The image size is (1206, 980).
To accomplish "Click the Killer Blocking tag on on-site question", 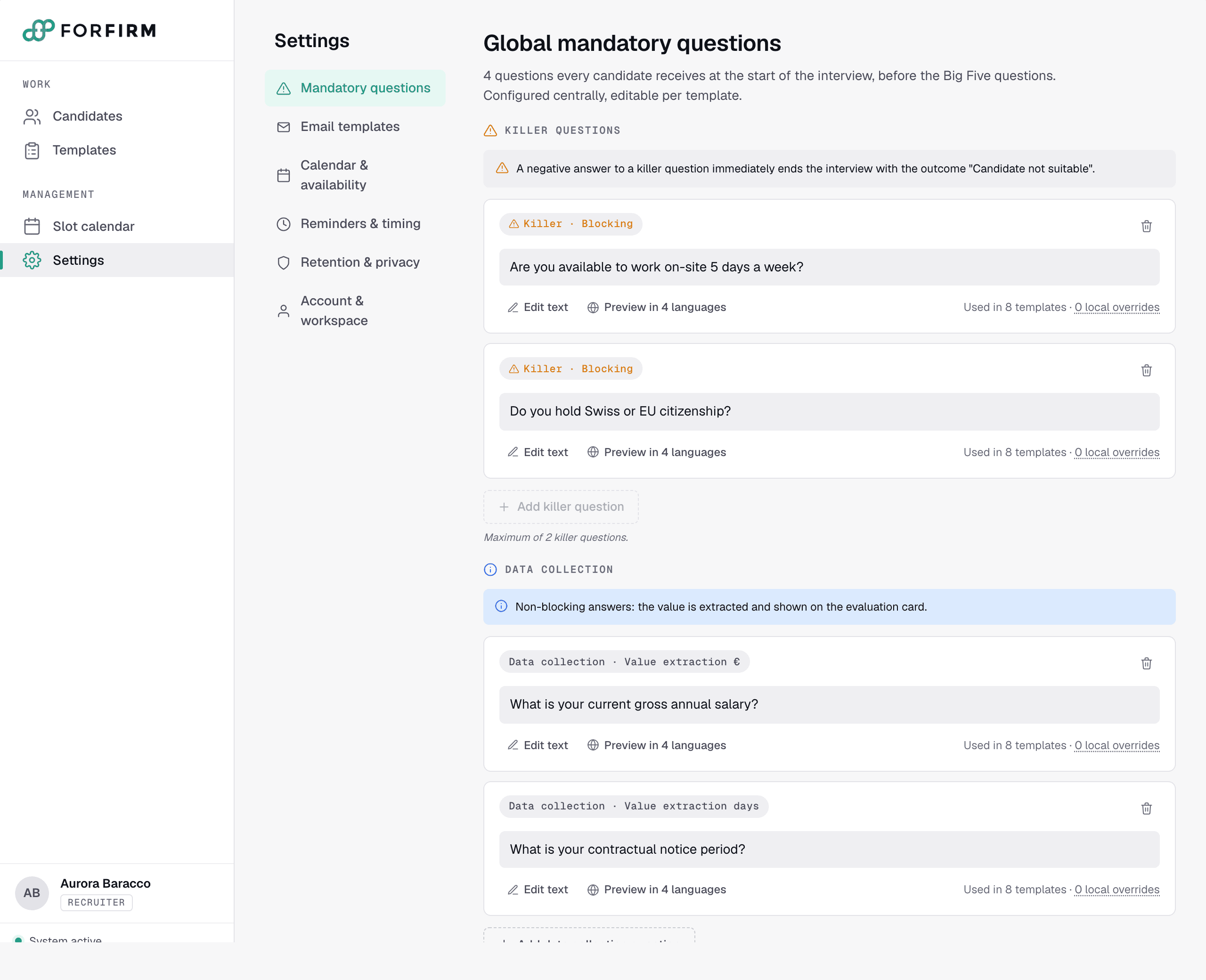I will [570, 224].
